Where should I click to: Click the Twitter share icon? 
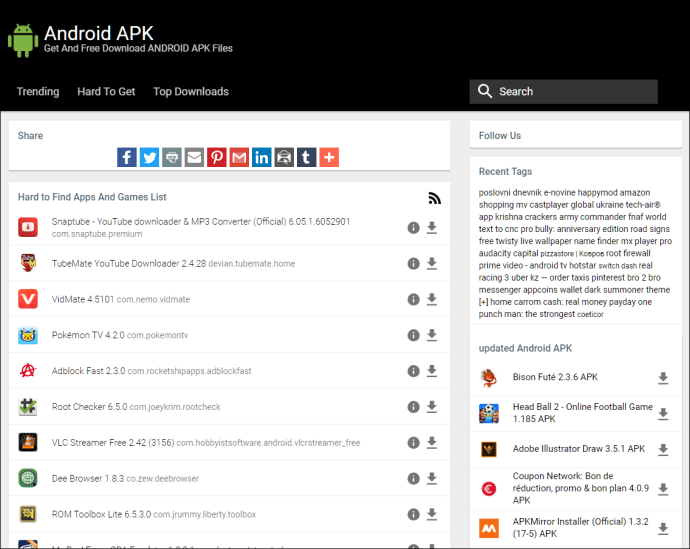[x=149, y=157]
